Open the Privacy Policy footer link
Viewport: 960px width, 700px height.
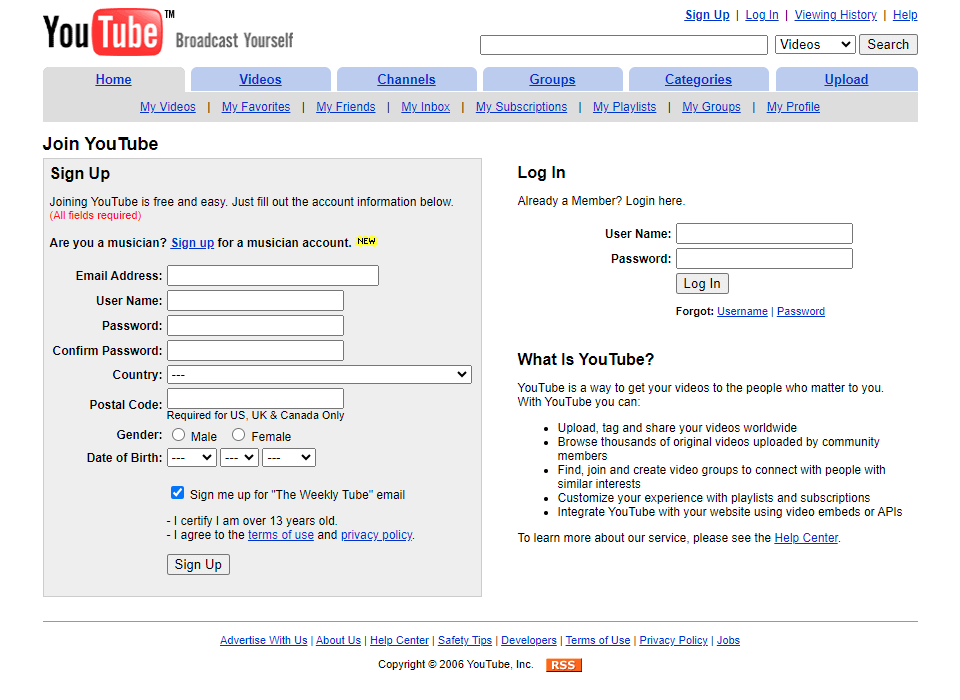(673, 640)
